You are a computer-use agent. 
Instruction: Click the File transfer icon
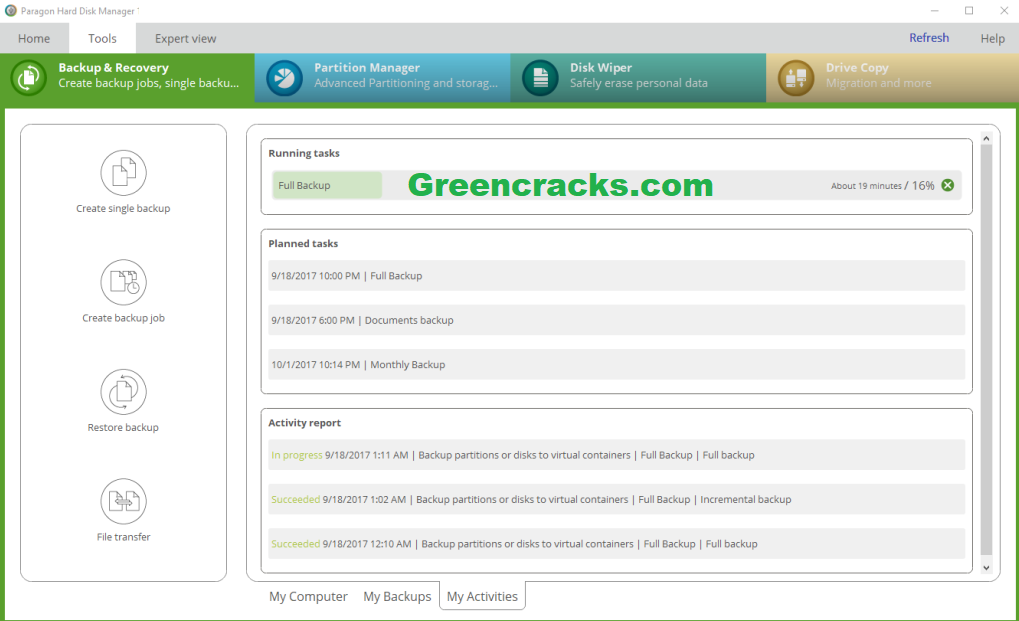tap(123, 501)
